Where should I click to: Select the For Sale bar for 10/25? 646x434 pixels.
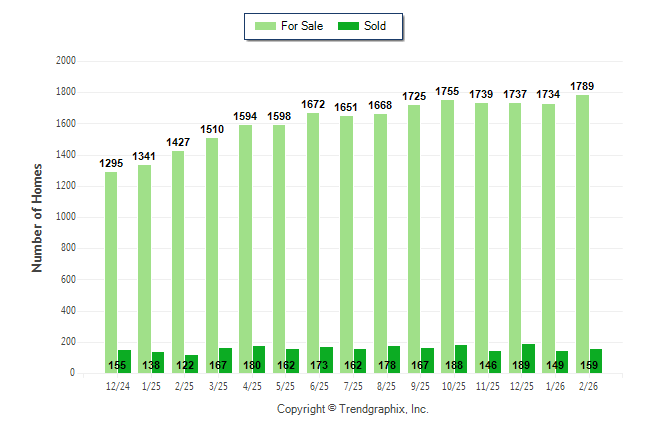coord(447,235)
